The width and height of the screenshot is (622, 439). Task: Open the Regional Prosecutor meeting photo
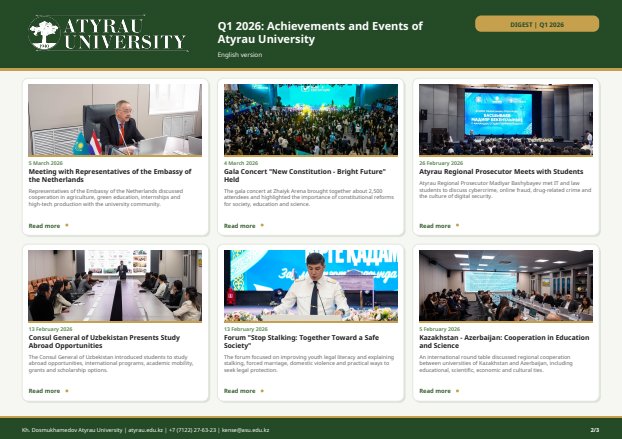[x=506, y=119]
